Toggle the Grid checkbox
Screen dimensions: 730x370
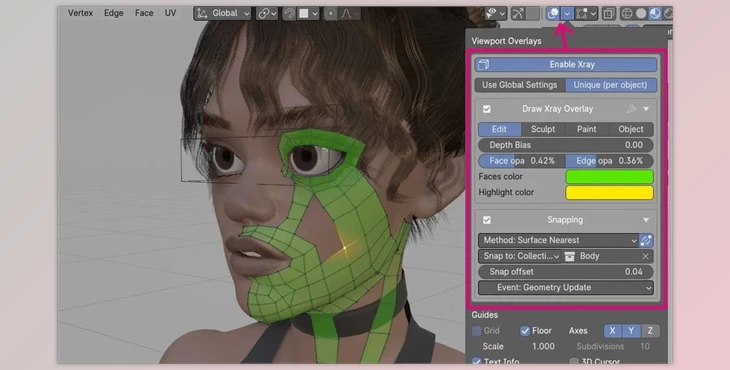coord(476,331)
